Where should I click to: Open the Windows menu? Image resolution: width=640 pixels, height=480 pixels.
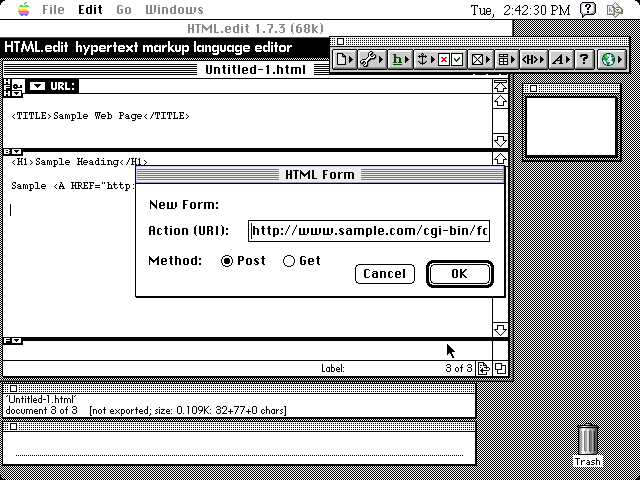tap(174, 10)
